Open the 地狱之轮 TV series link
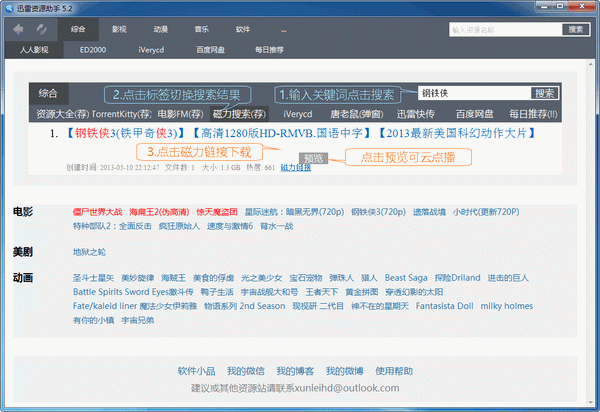This screenshot has width=600, height=412. [x=89, y=252]
